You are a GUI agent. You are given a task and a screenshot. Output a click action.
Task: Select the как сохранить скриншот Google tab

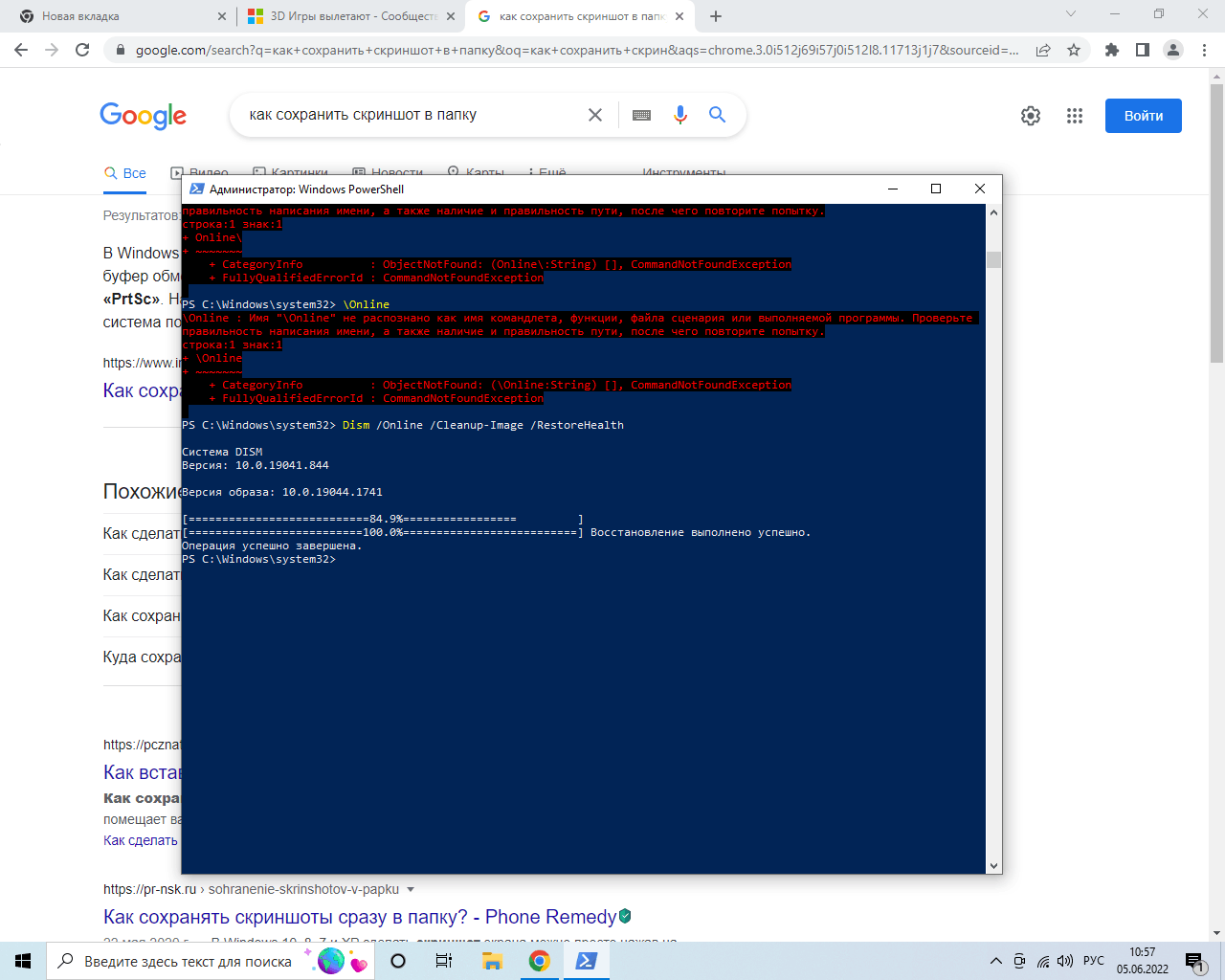581,16
